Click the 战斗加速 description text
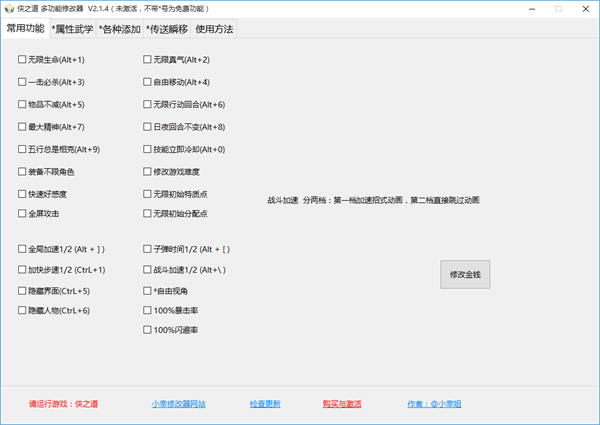Viewport: 600px width, 425px height. click(x=373, y=200)
